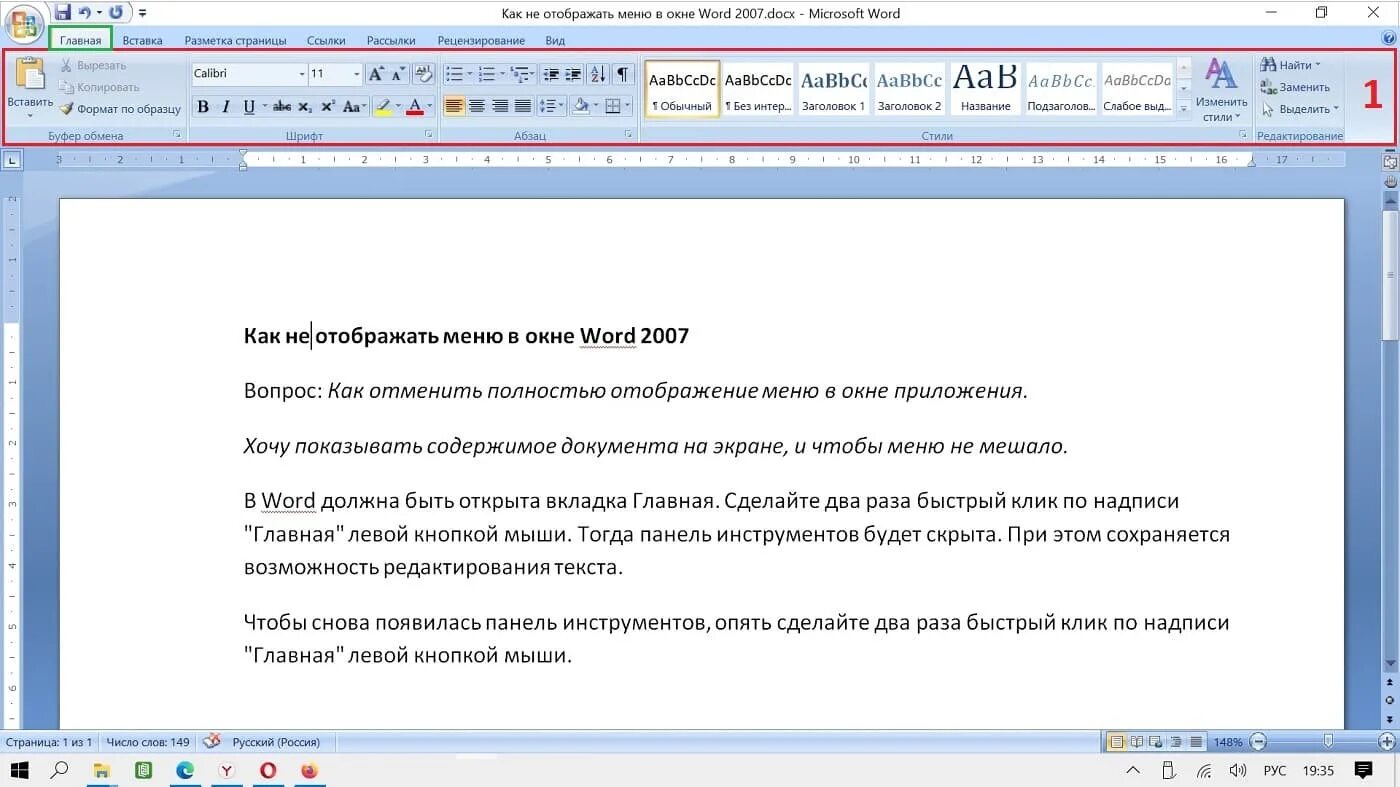
Task: Cut selection with Вырезать
Action: click(x=92, y=65)
